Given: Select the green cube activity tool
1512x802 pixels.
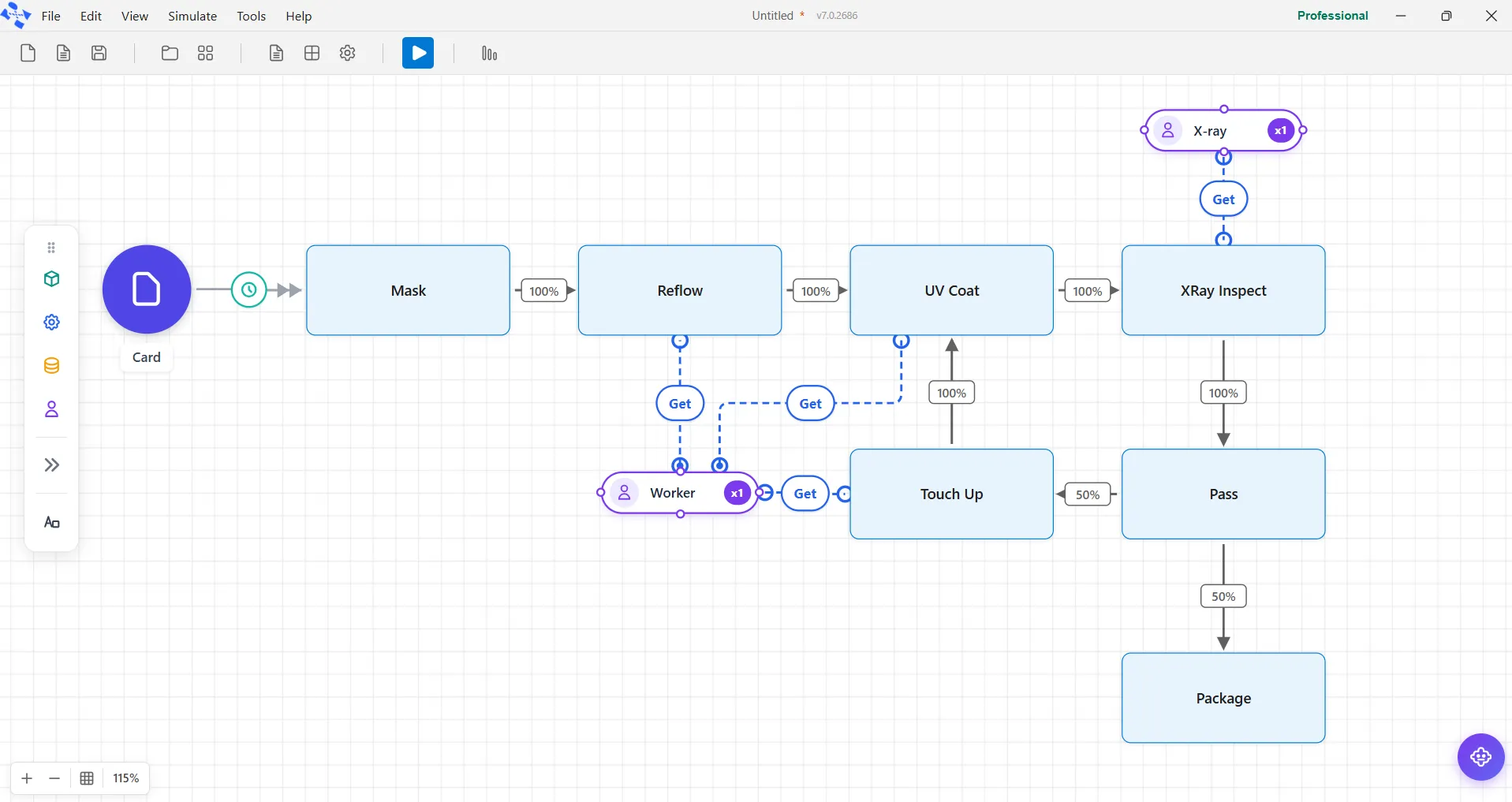Looking at the screenshot, I should click(52, 279).
